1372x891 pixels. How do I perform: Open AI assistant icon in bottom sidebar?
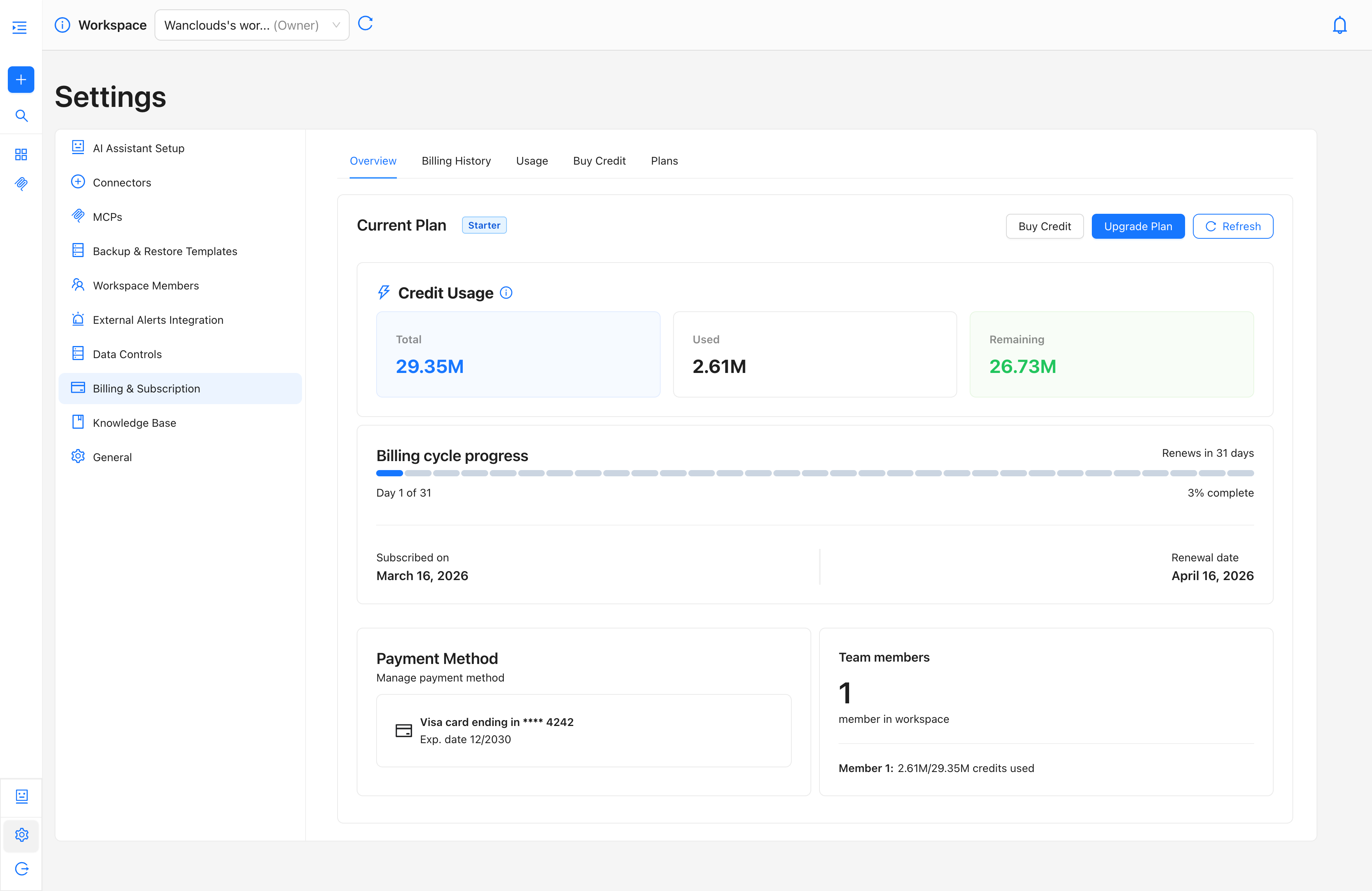[x=21, y=796]
